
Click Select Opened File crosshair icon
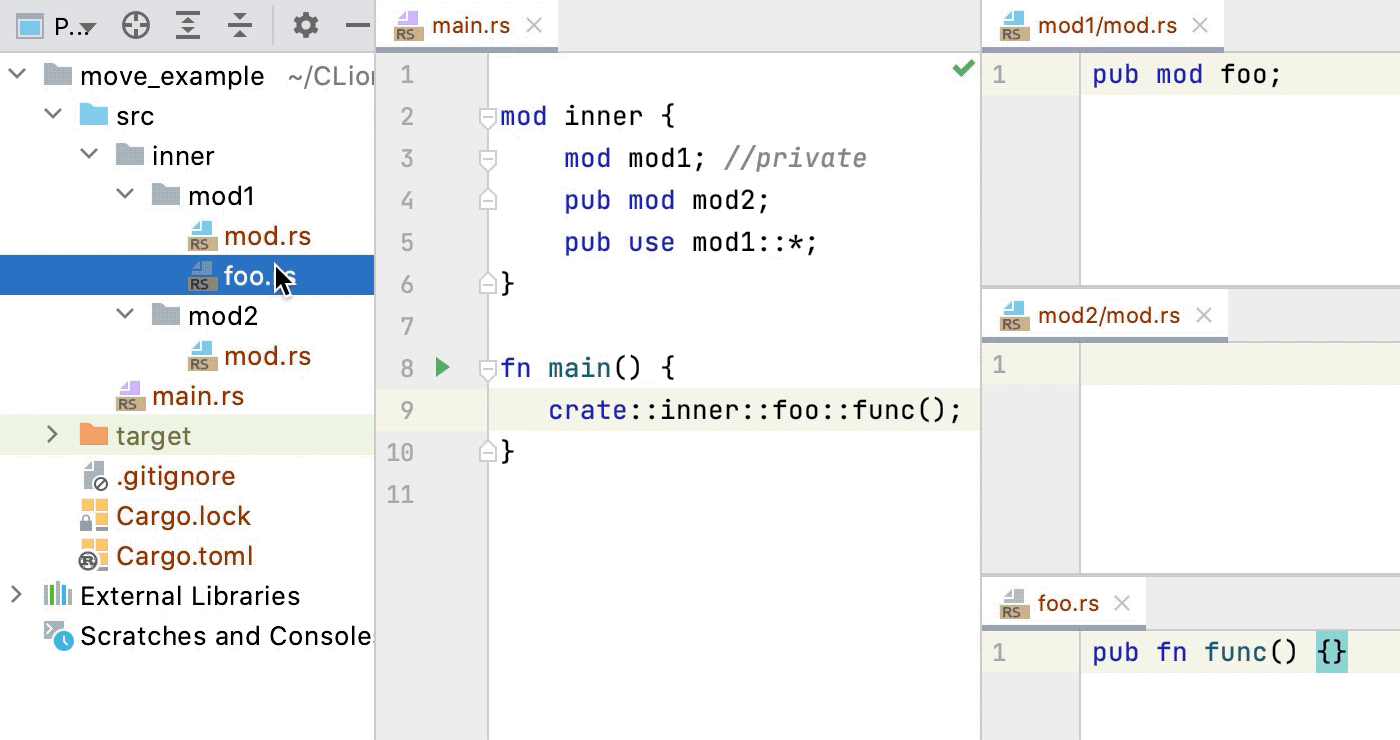click(x=136, y=26)
